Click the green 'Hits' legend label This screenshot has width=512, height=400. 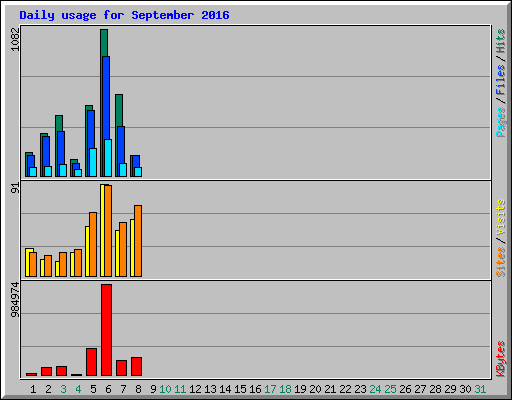click(x=500, y=41)
